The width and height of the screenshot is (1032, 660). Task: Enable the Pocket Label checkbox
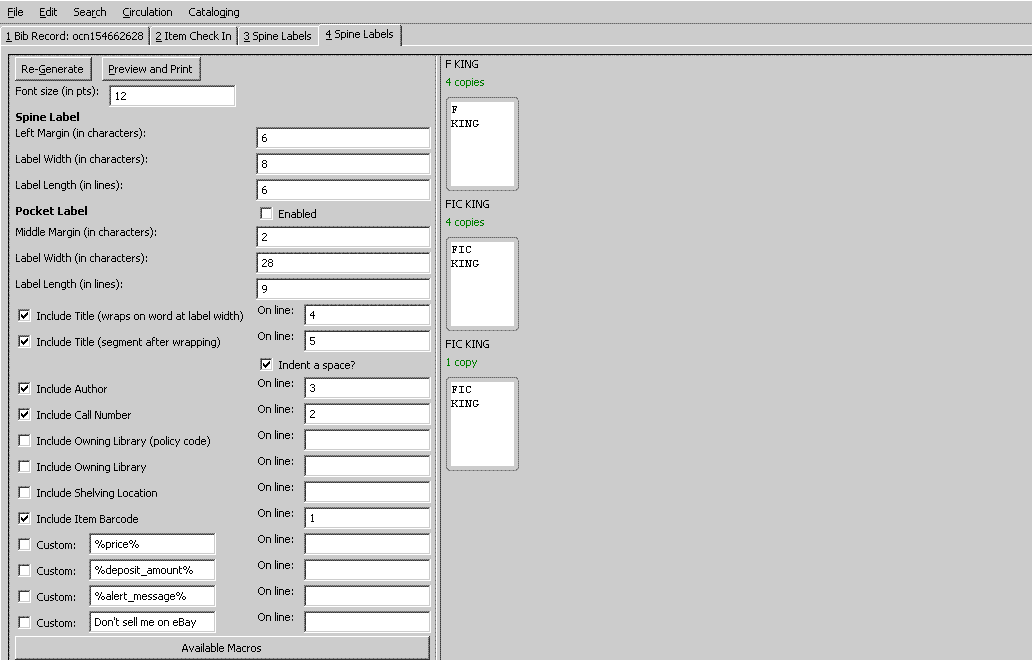pyautogui.click(x=266, y=214)
